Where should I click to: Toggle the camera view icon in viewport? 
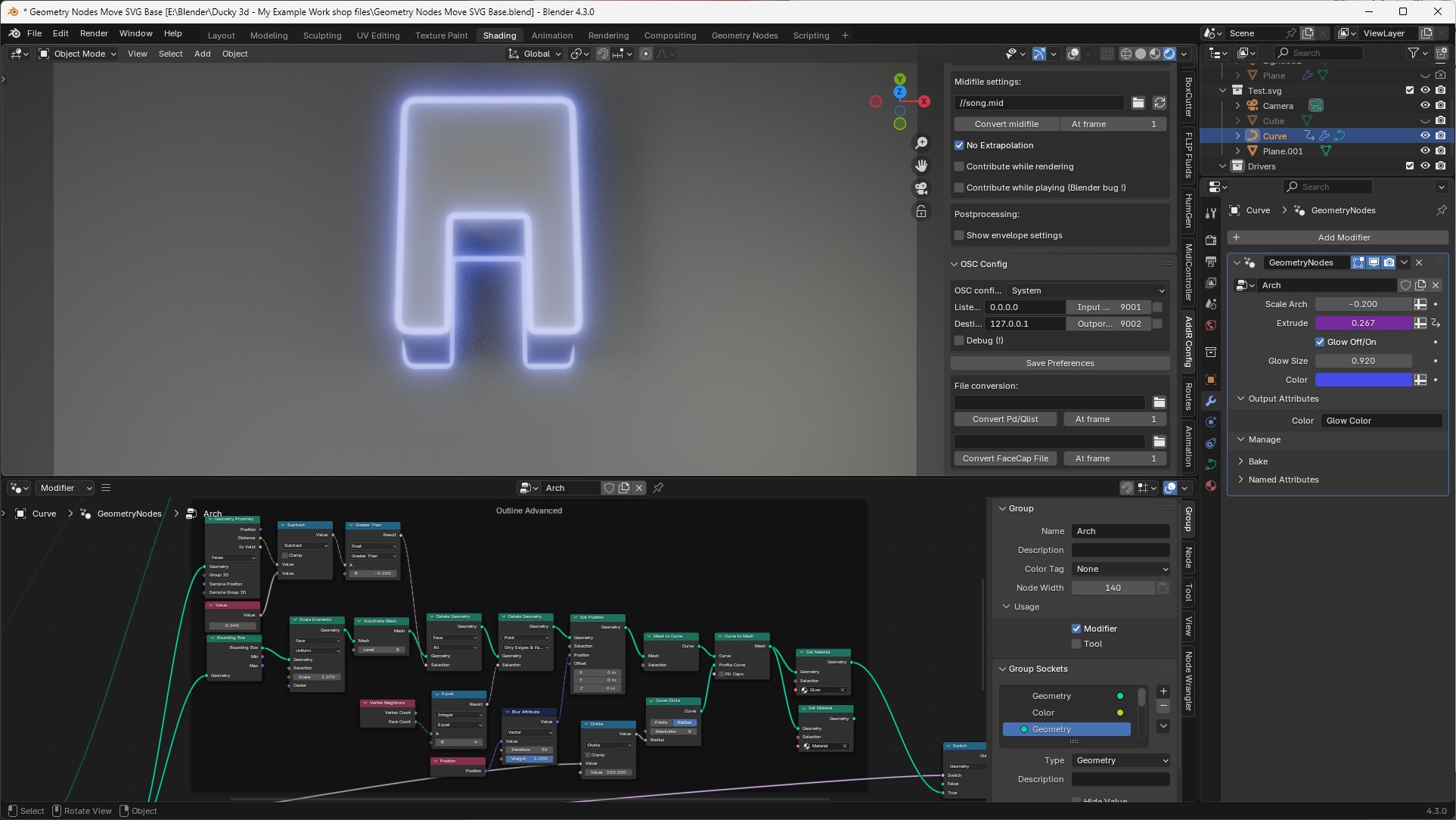click(x=921, y=188)
